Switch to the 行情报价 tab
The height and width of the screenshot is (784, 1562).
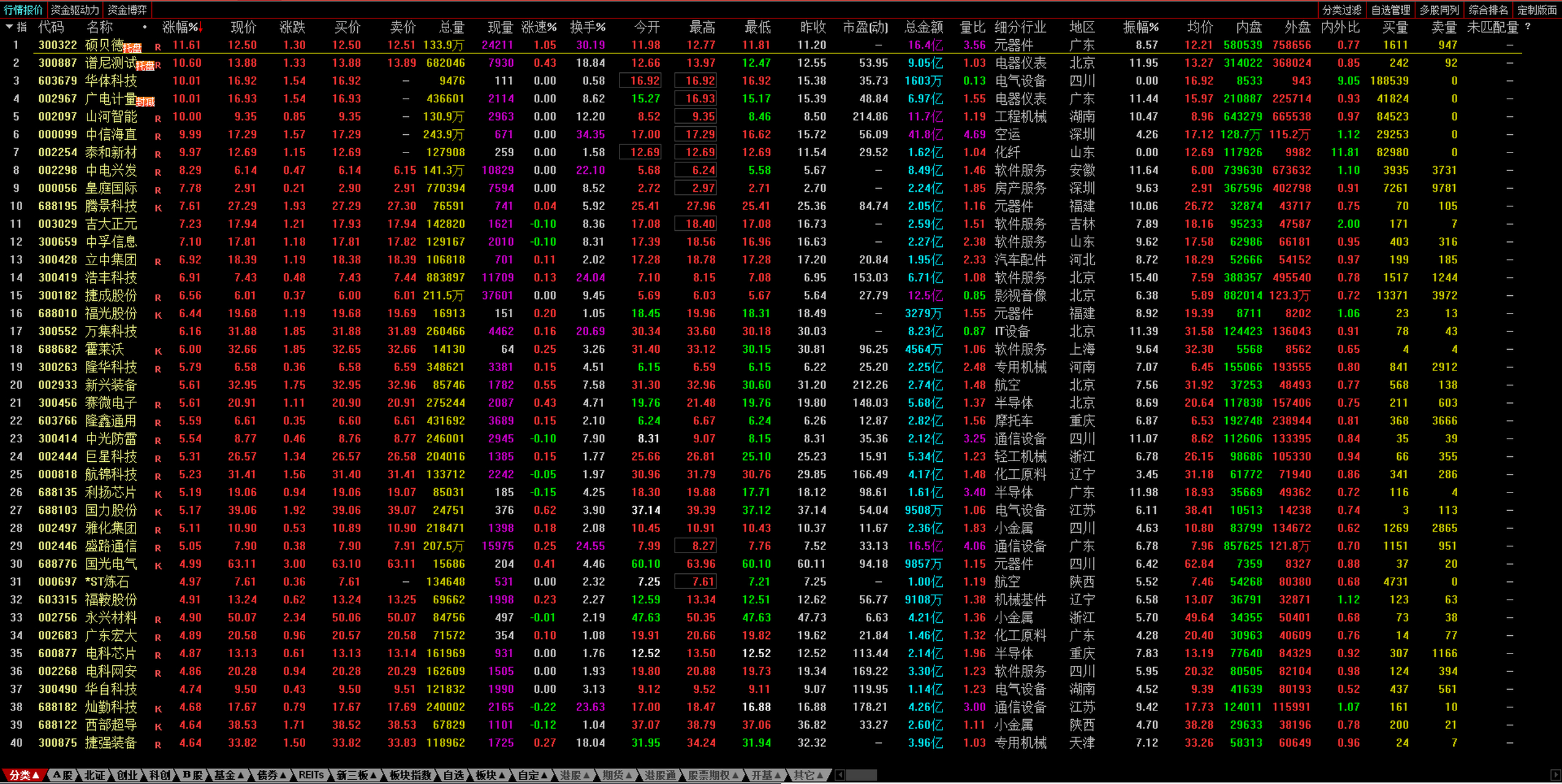click(23, 10)
